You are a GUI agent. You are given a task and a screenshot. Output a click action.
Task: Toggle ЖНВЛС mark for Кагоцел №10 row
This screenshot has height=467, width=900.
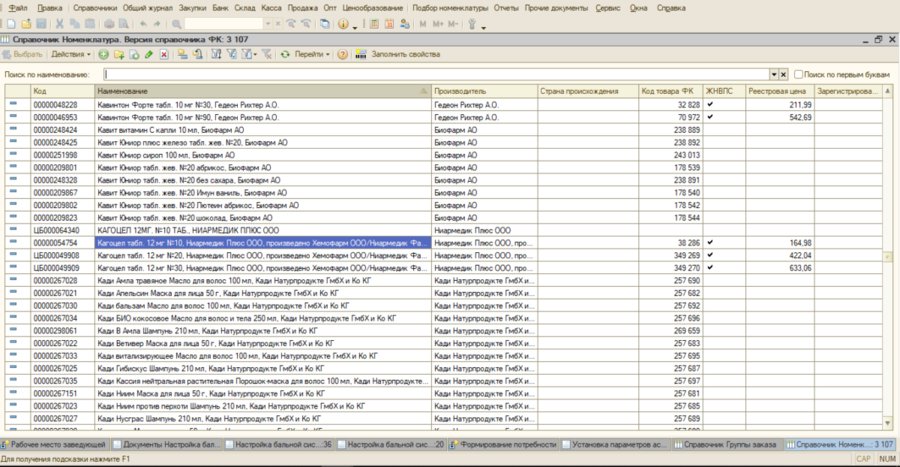tap(710, 243)
